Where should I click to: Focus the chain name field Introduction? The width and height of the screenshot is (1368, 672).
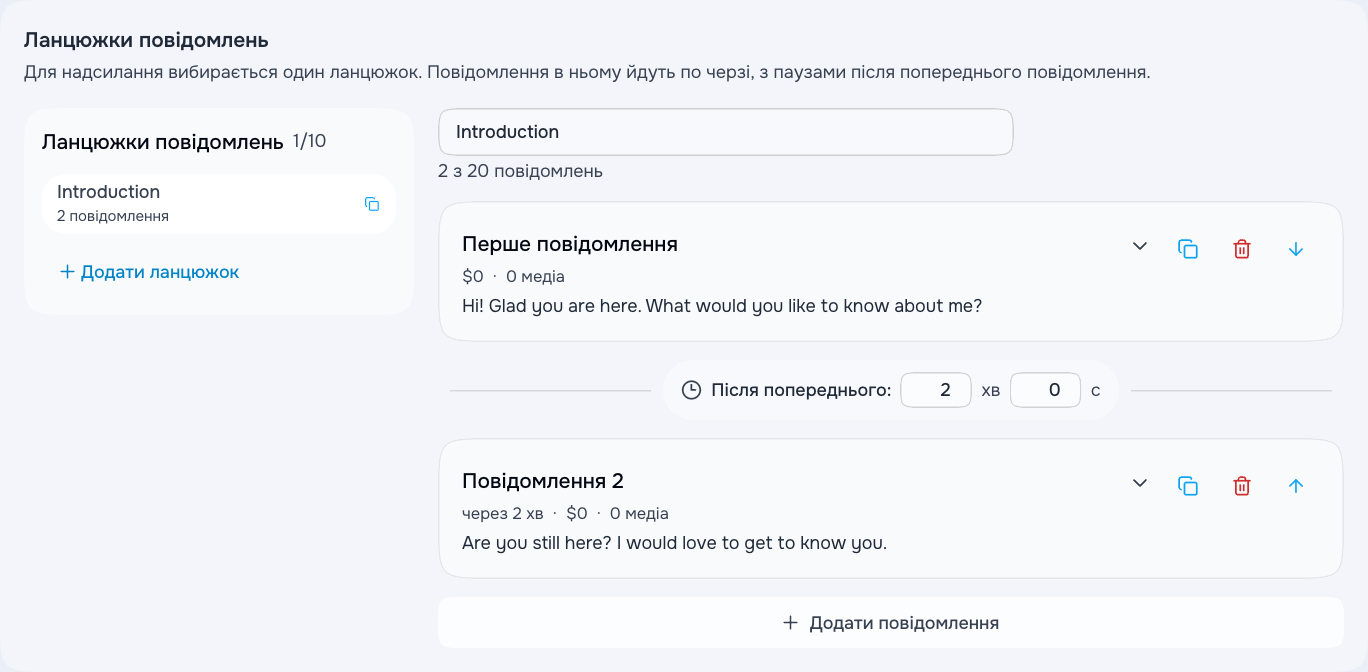(726, 132)
